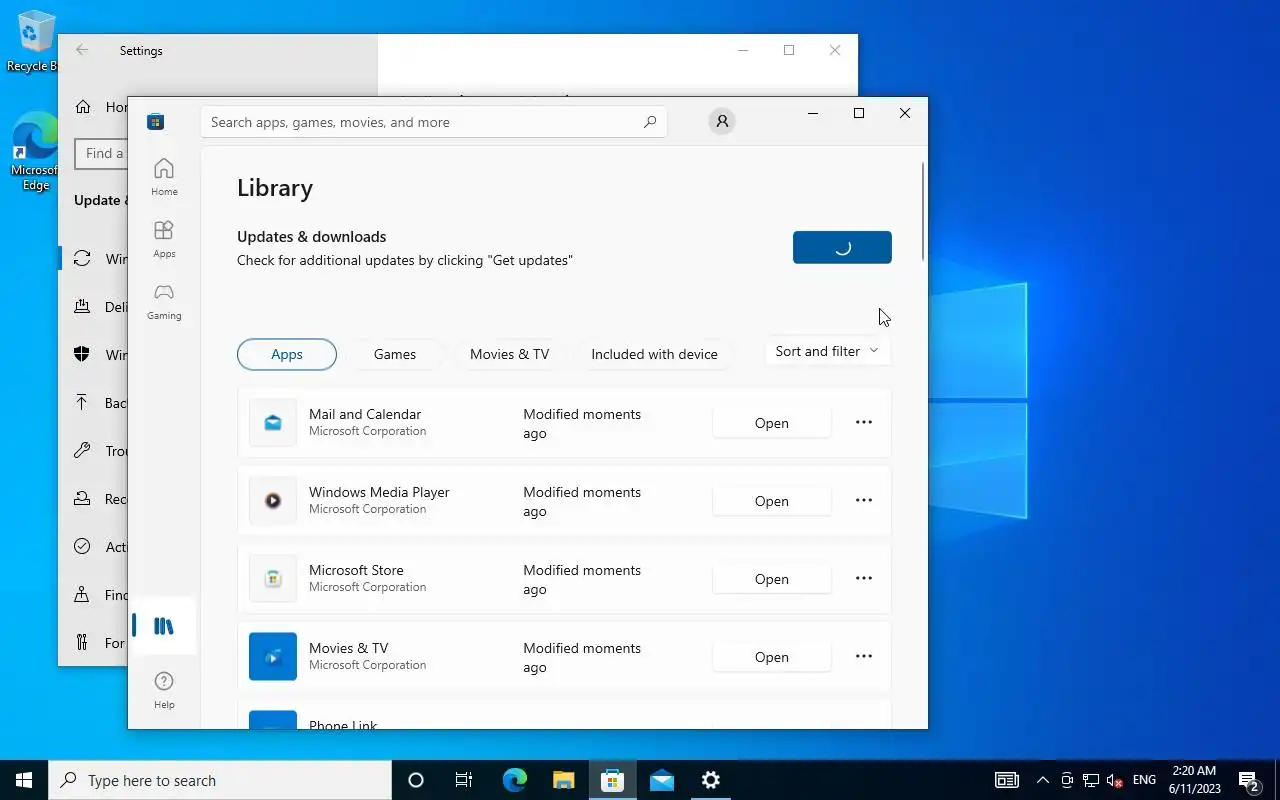
Task: Open File Explorer from the taskbar
Action: [563, 780]
